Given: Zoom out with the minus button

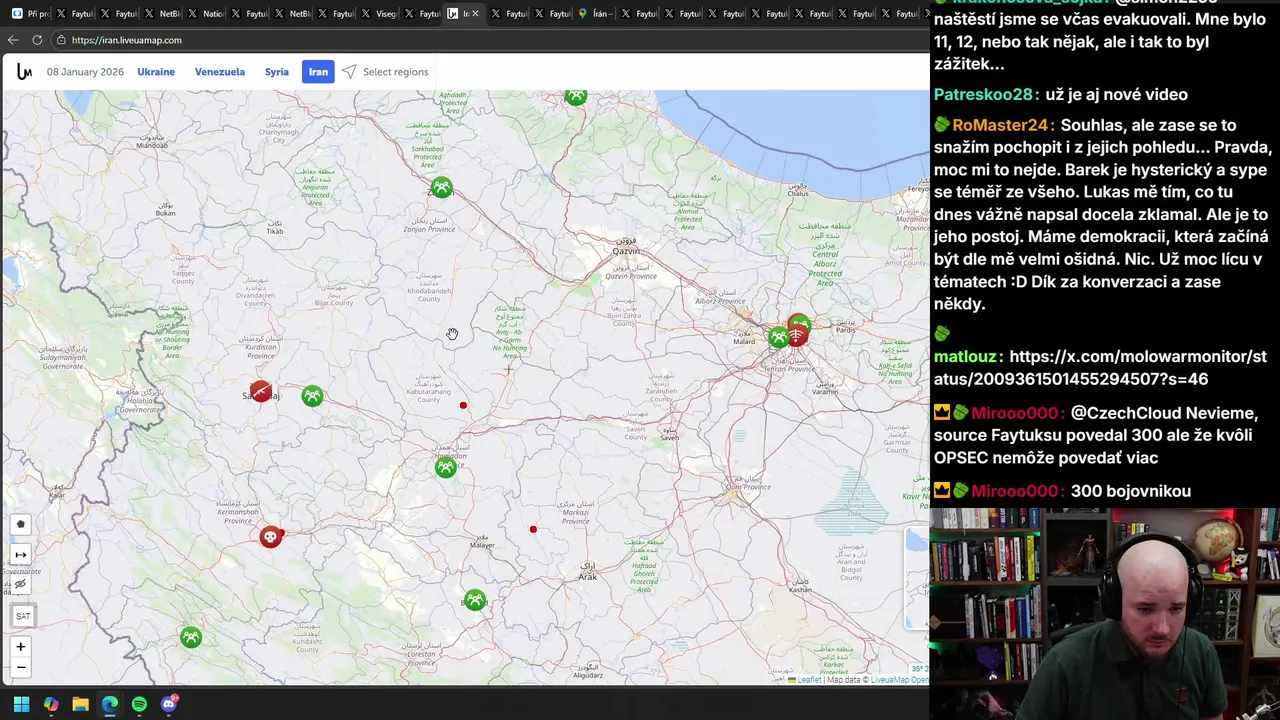Looking at the screenshot, I should pyautogui.click(x=21, y=667).
